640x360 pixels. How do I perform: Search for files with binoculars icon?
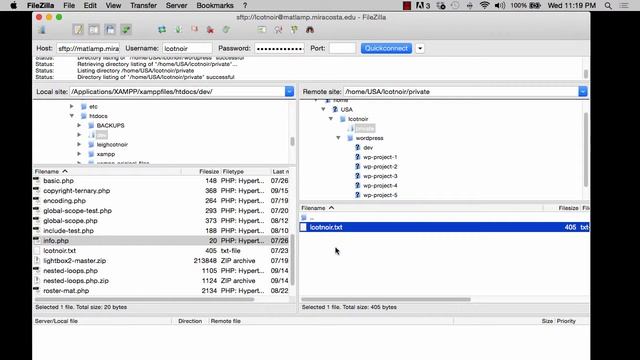(x=310, y=30)
